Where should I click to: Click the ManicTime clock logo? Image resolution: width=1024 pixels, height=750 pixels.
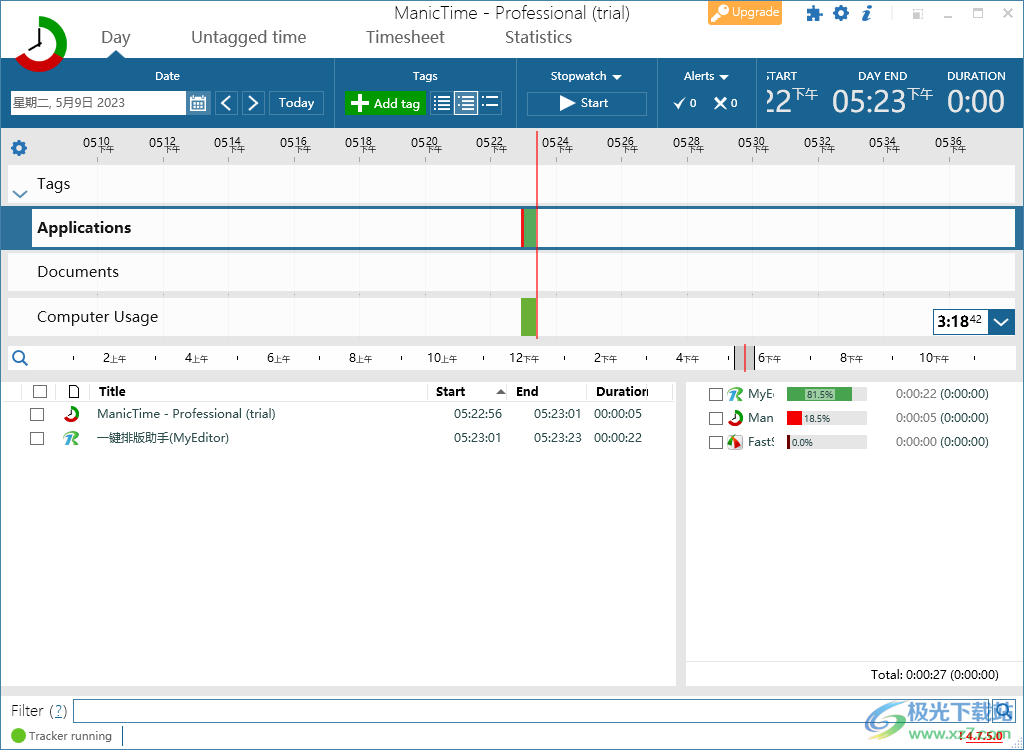pos(40,43)
